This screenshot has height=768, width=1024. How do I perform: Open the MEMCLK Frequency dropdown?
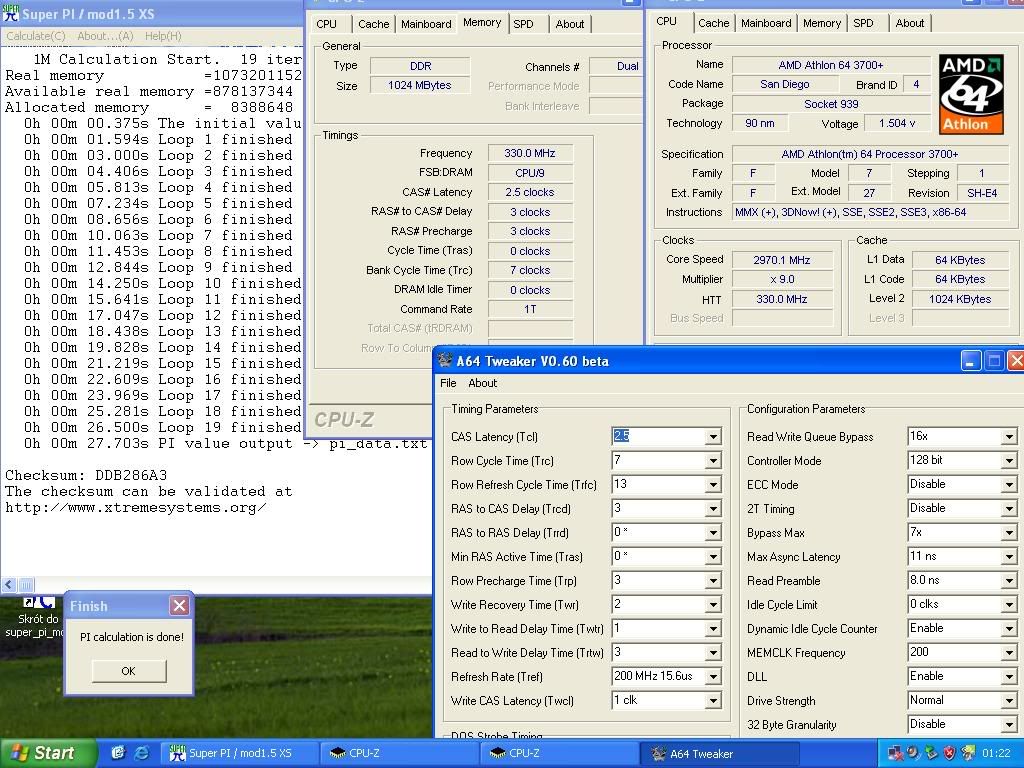click(1009, 652)
